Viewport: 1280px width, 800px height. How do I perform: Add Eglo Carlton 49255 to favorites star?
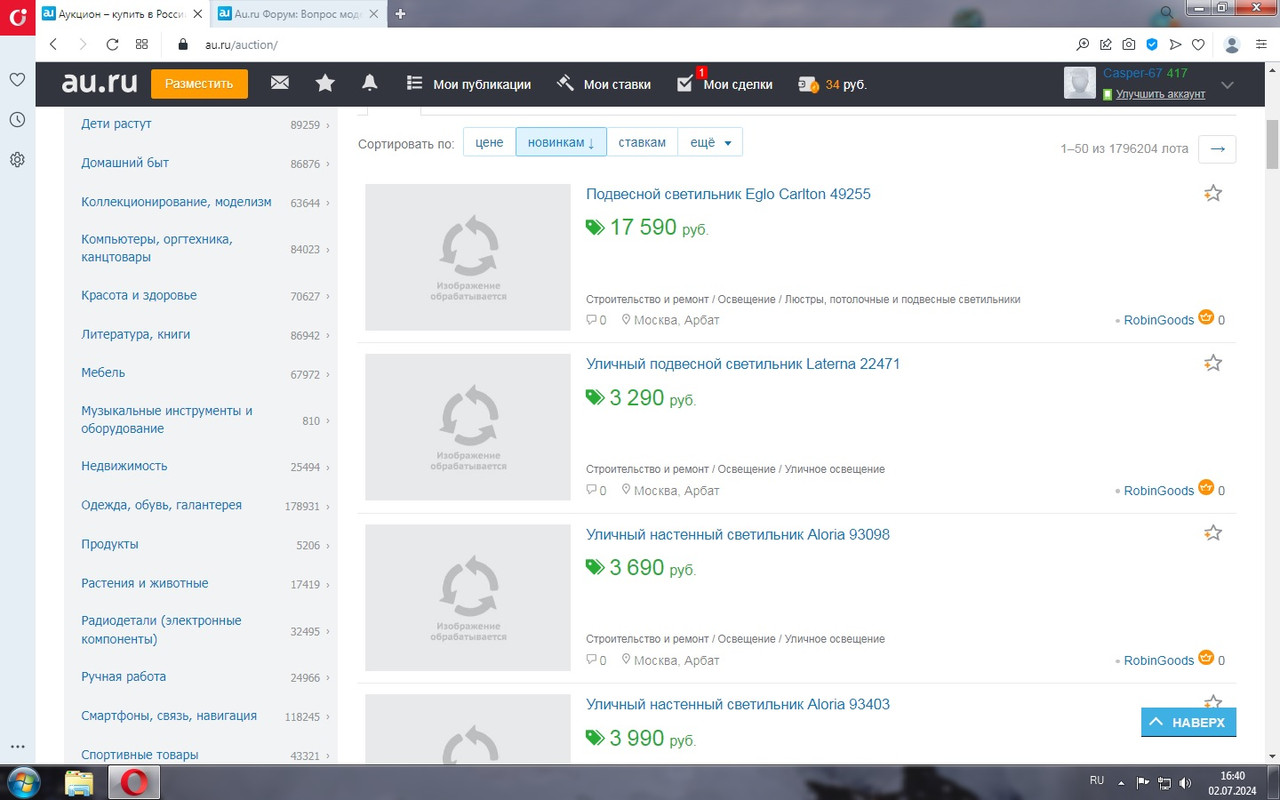pyautogui.click(x=1213, y=193)
